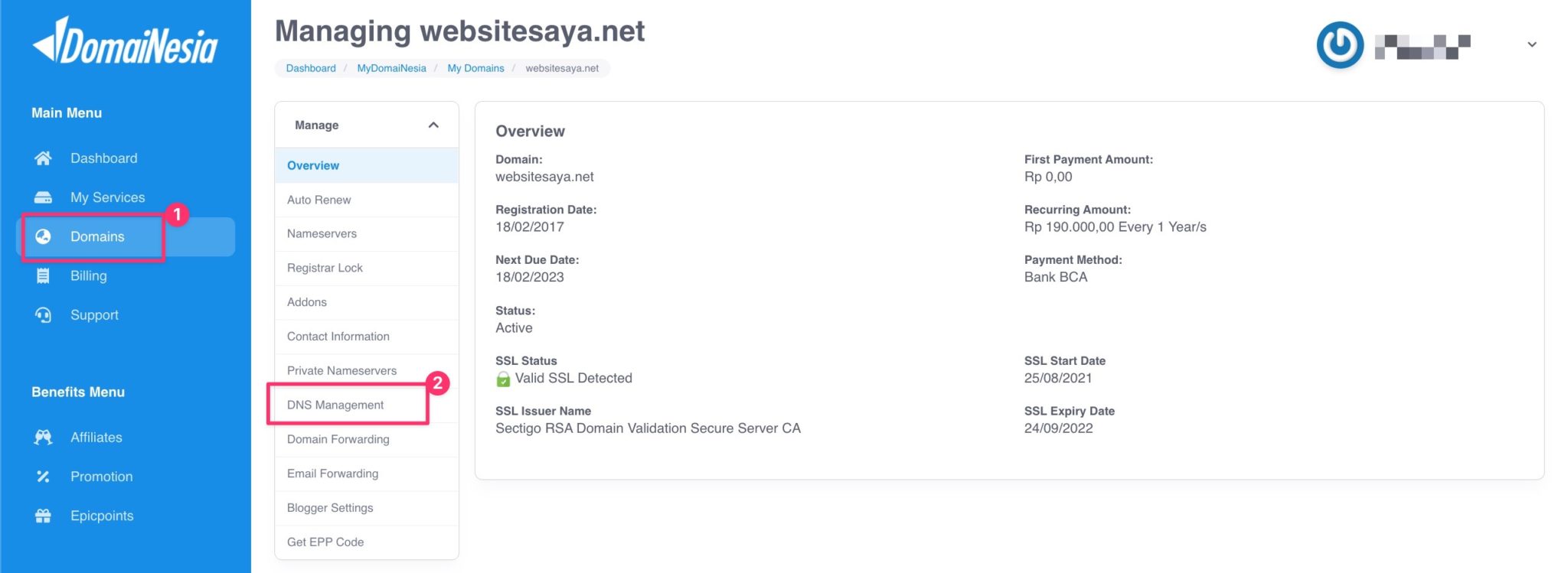Click the Domains globe icon
This screenshot has height=573, width=1568.
[x=44, y=236]
